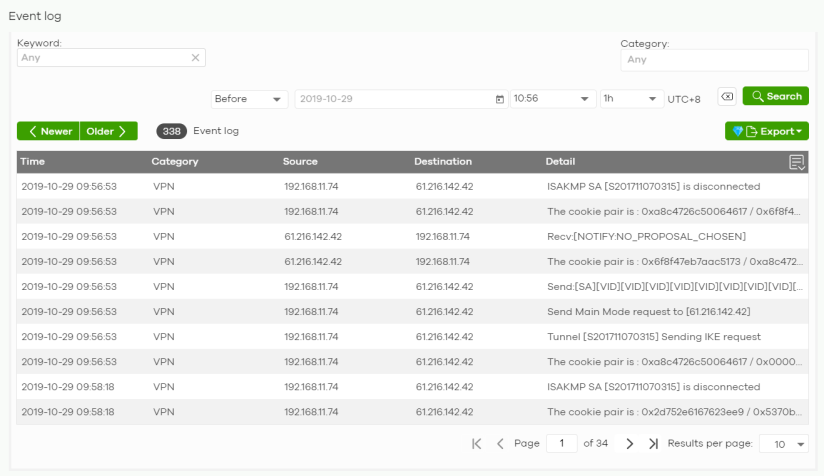824x476 pixels.
Task: Click the page number input box
Action: [x=562, y=444]
